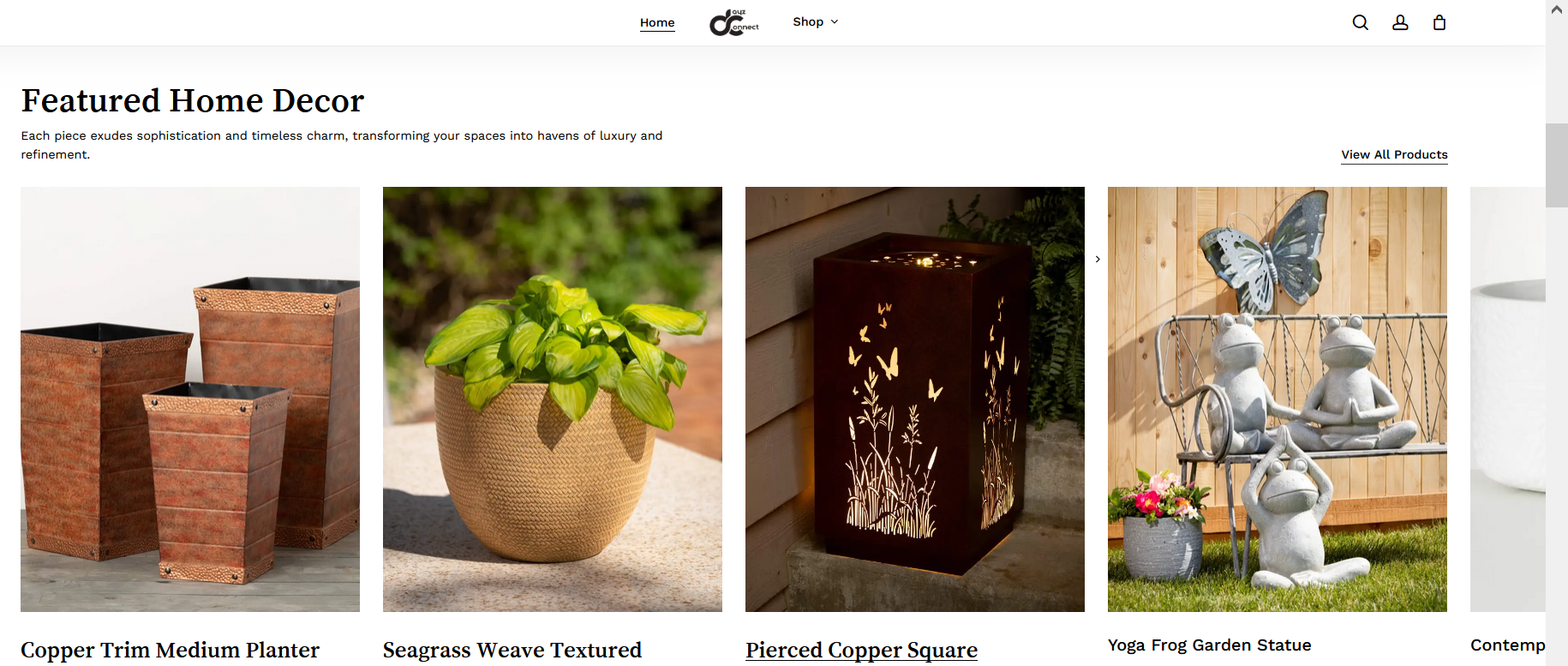Click the scrollbar up arrow
The width and height of the screenshot is (1568, 666).
(x=1557, y=9)
